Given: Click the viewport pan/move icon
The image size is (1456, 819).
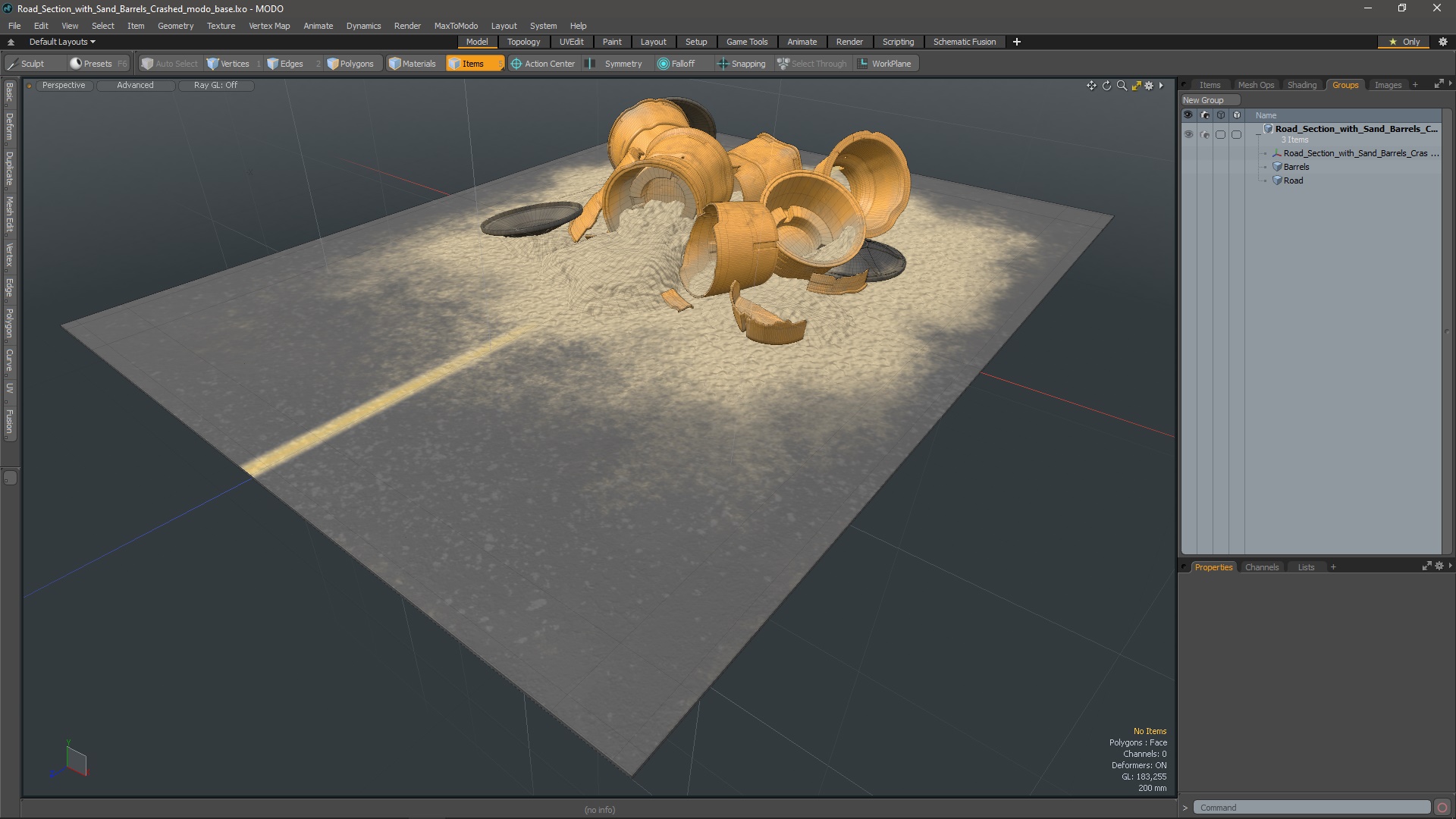Looking at the screenshot, I should tap(1091, 86).
